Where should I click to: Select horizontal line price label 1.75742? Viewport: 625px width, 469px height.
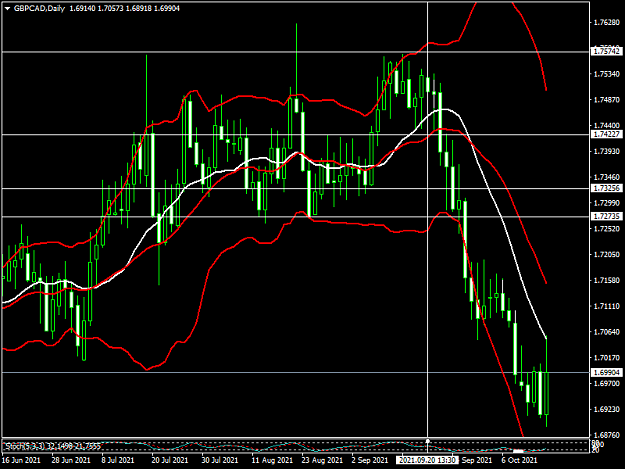pyautogui.click(x=607, y=51)
